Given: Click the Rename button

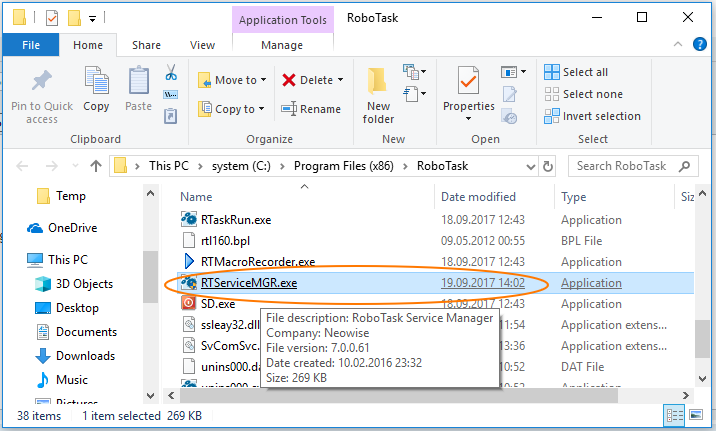Looking at the screenshot, I should [x=311, y=109].
